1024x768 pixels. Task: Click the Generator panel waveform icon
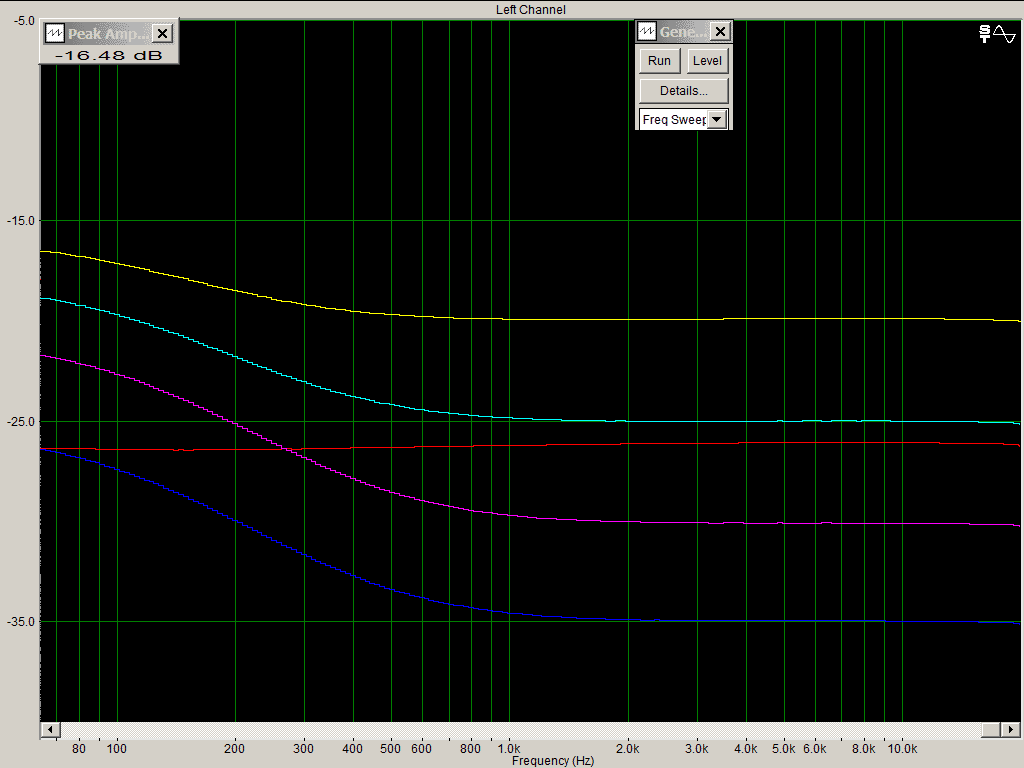(647, 32)
